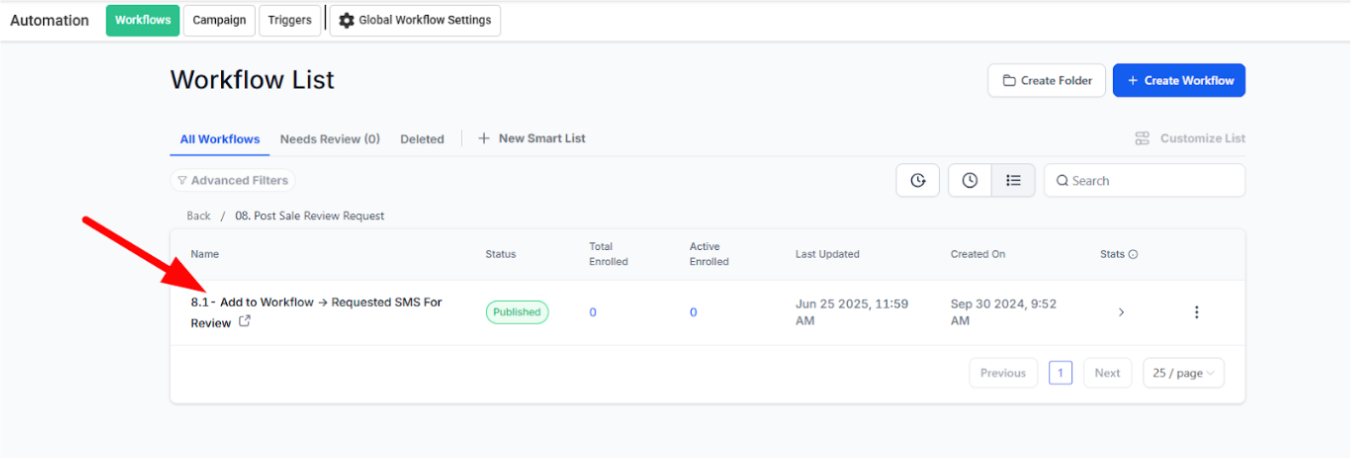Image resolution: width=1355 pixels, height=458 pixels.
Task: Click the Next page button
Action: 1108,373
